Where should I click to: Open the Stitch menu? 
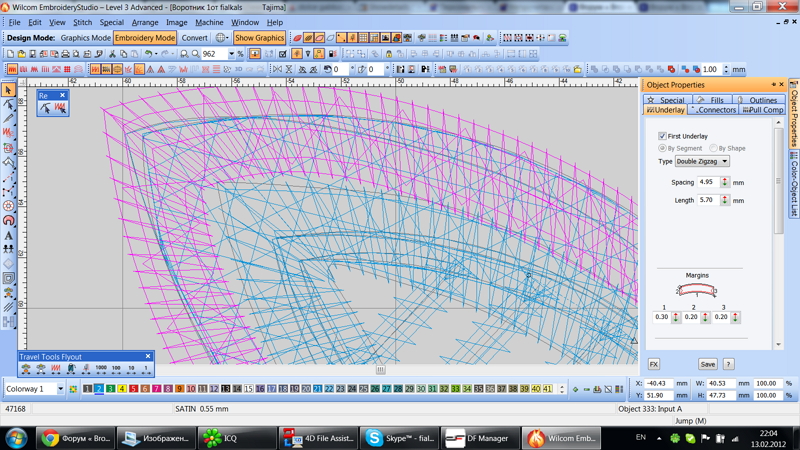[x=82, y=22]
